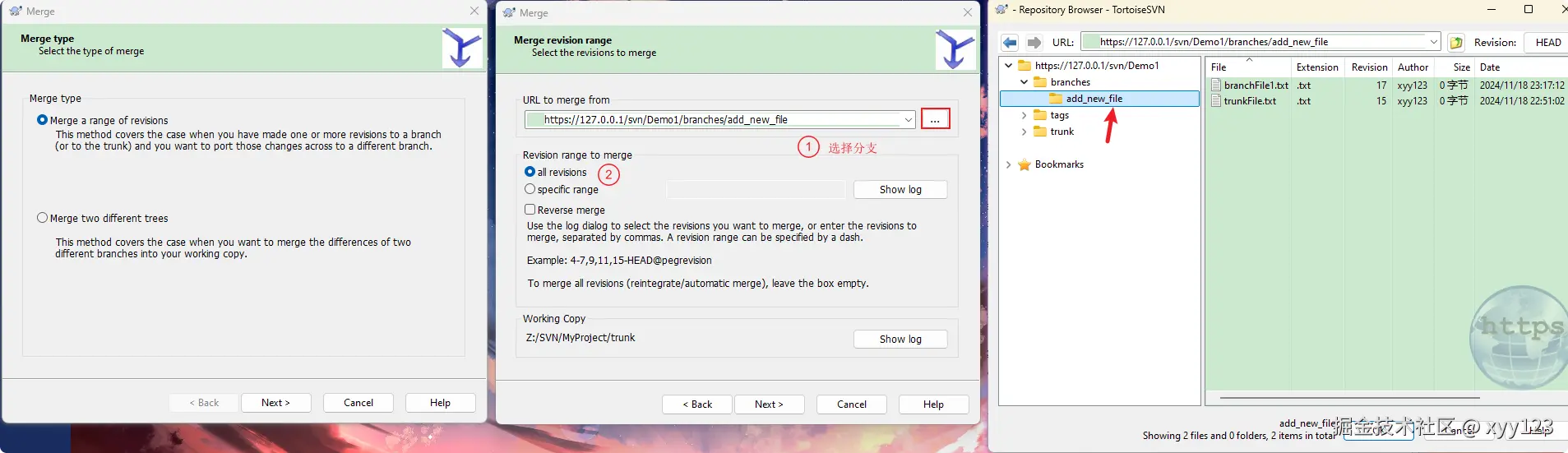The width and height of the screenshot is (1568, 453).
Task: Close the Merge revision range dialog
Action: point(968,13)
